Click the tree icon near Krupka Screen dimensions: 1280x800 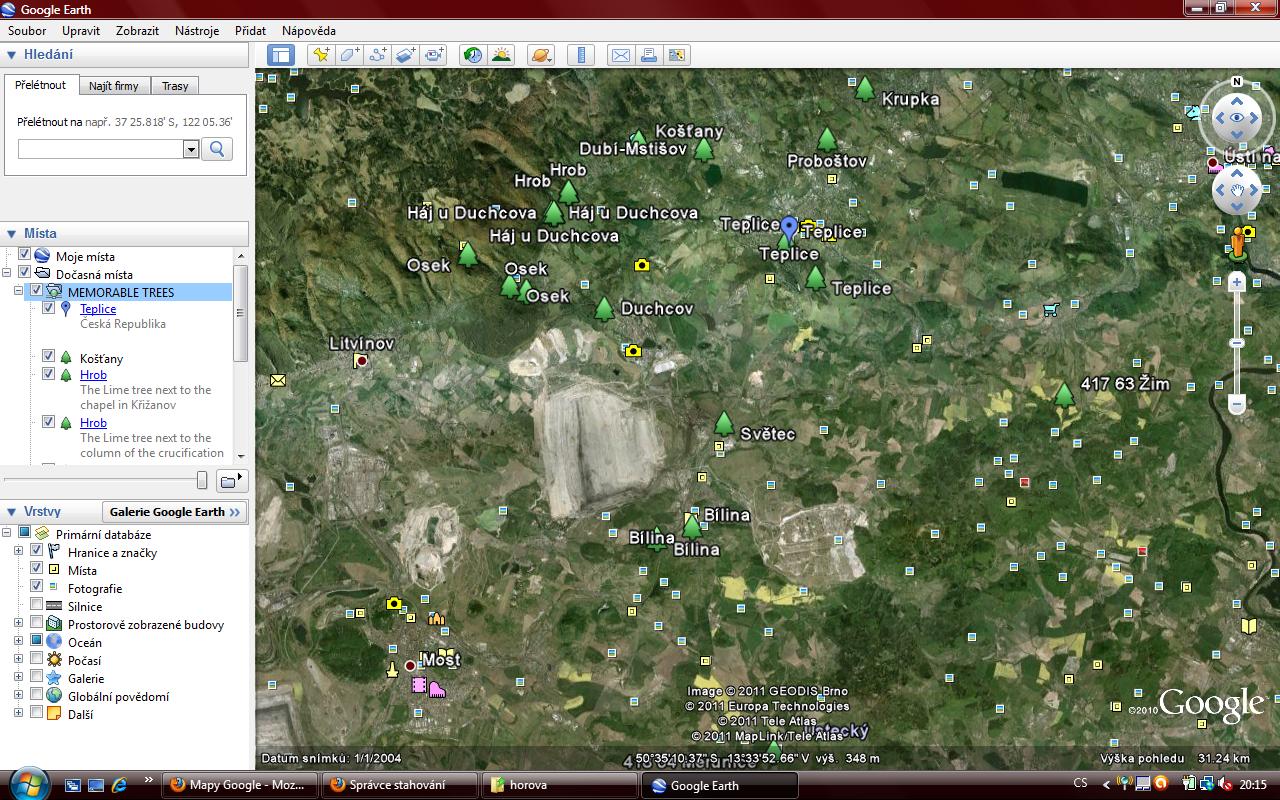(x=865, y=89)
